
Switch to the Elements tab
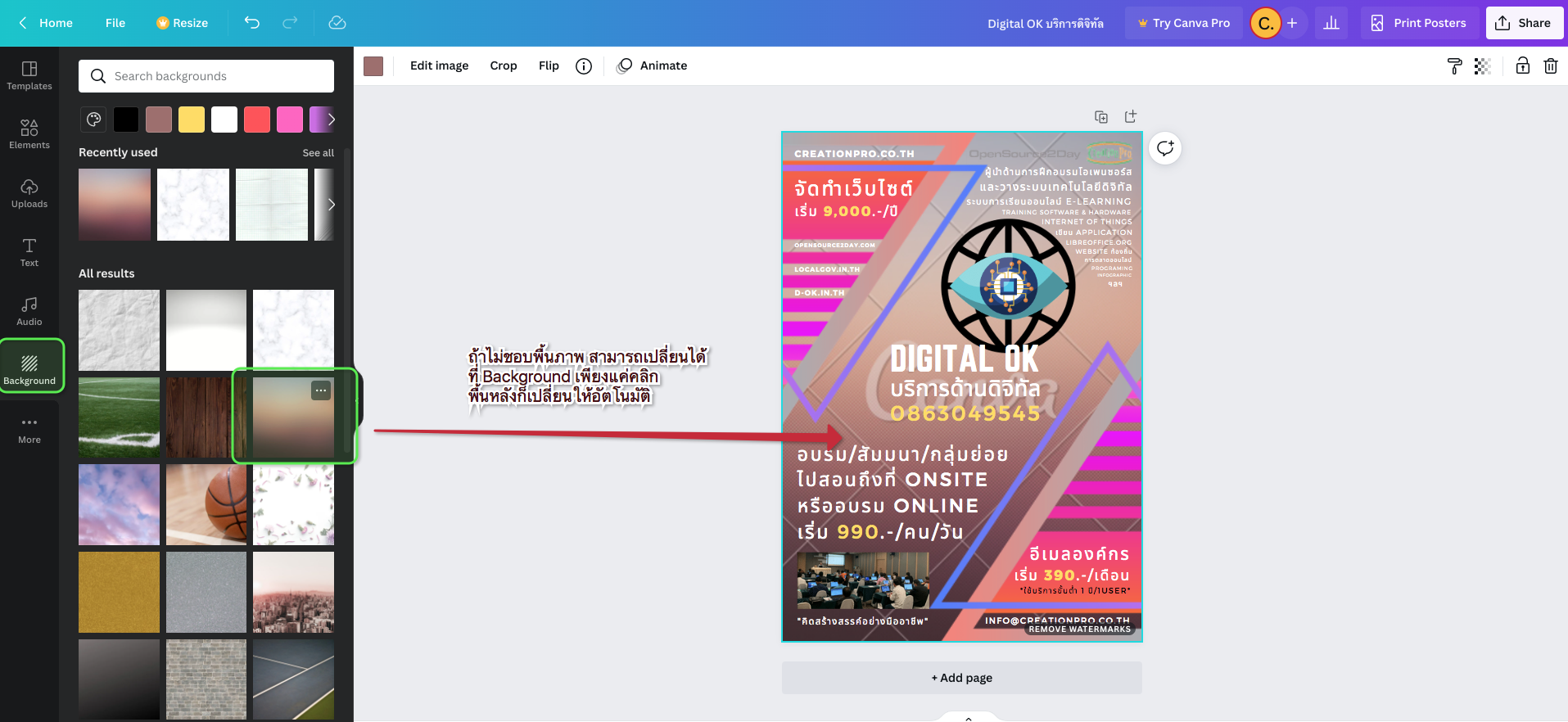click(x=29, y=133)
